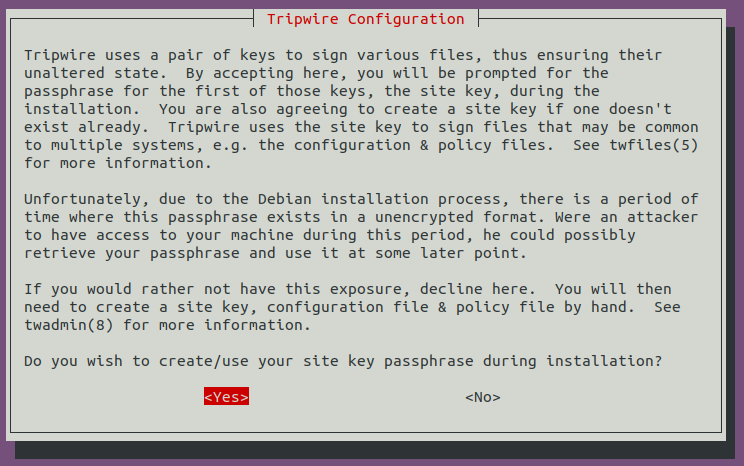744x466 pixels.
Task: Click the 'twfiles(5)' reference text
Action: tap(653, 145)
